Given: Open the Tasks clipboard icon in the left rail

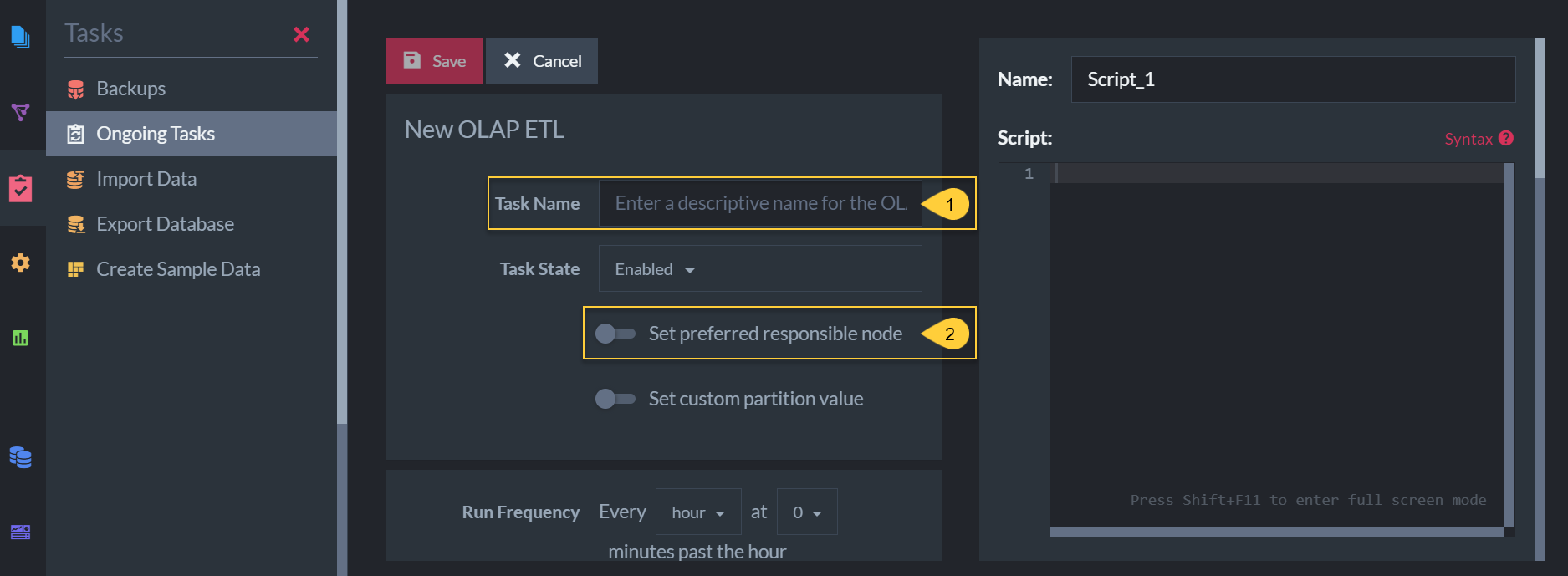Looking at the screenshot, I should click(21, 188).
